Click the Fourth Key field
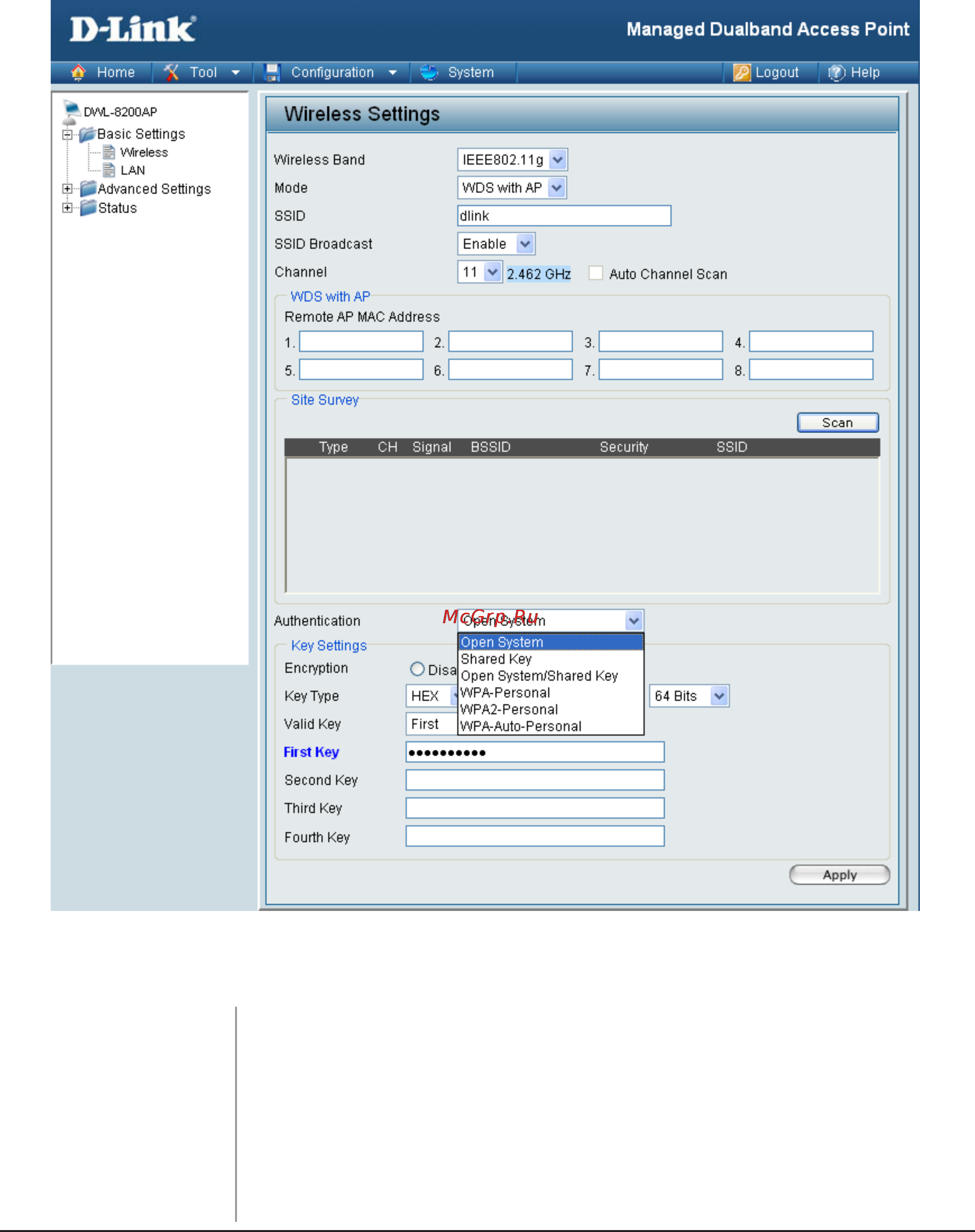The width and height of the screenshot is (975, 1232). pyautogui.click(x=535, y=836)
